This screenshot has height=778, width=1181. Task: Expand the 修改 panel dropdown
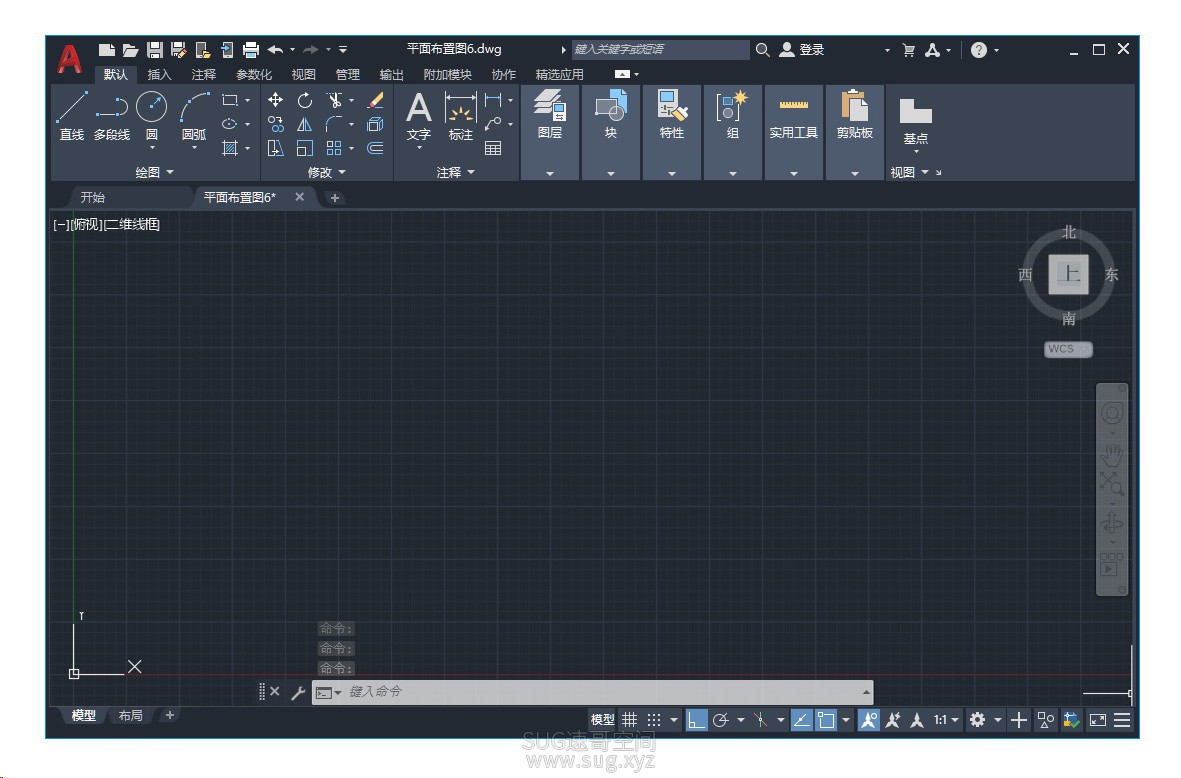click(x=326, y=172)
